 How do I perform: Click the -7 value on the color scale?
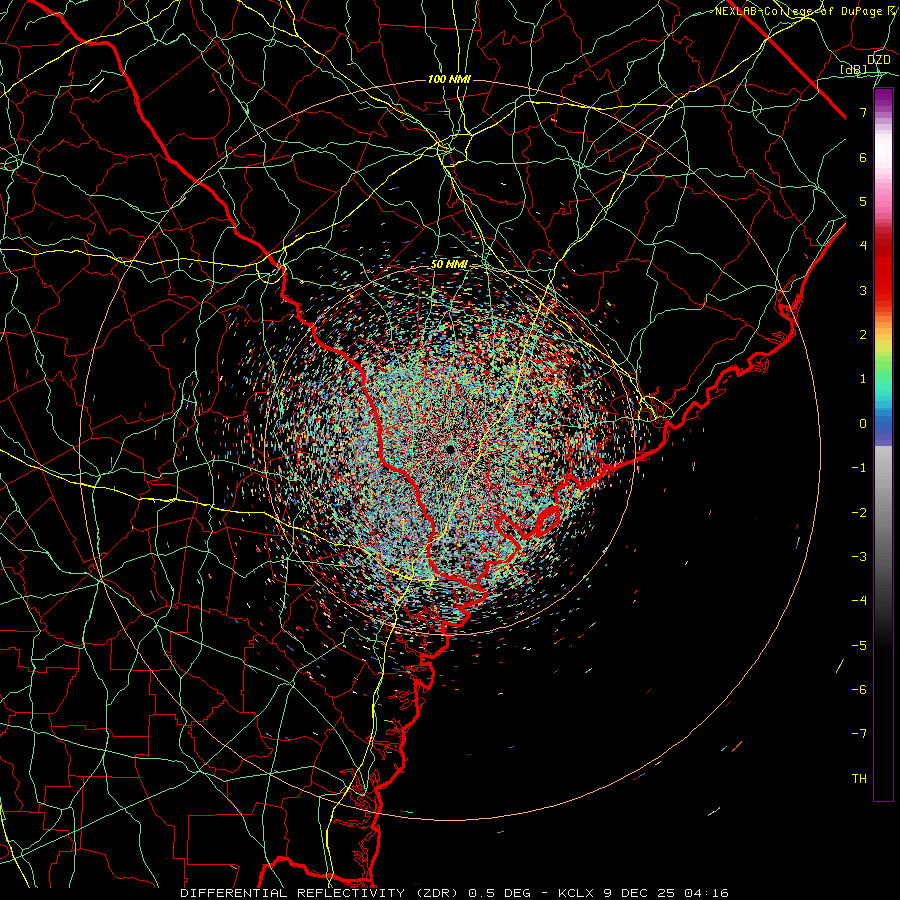pyautogui.click(x=859, y=734)
